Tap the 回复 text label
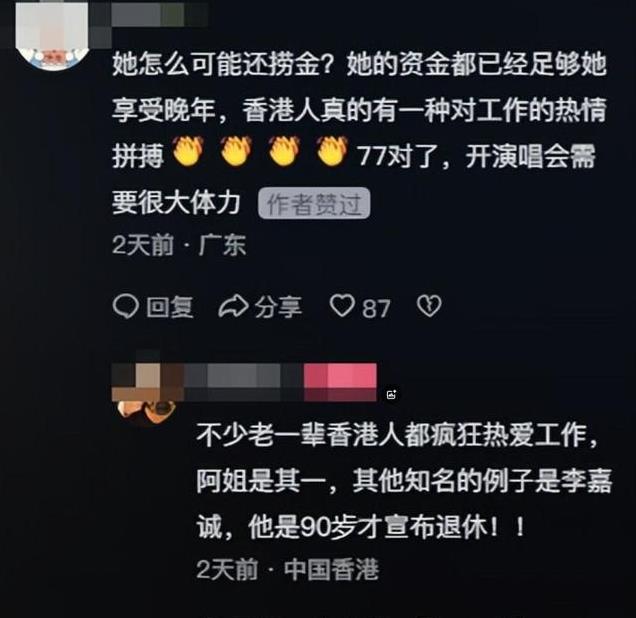Viewport: 636px width, 618px height. (x=170, y=307)
